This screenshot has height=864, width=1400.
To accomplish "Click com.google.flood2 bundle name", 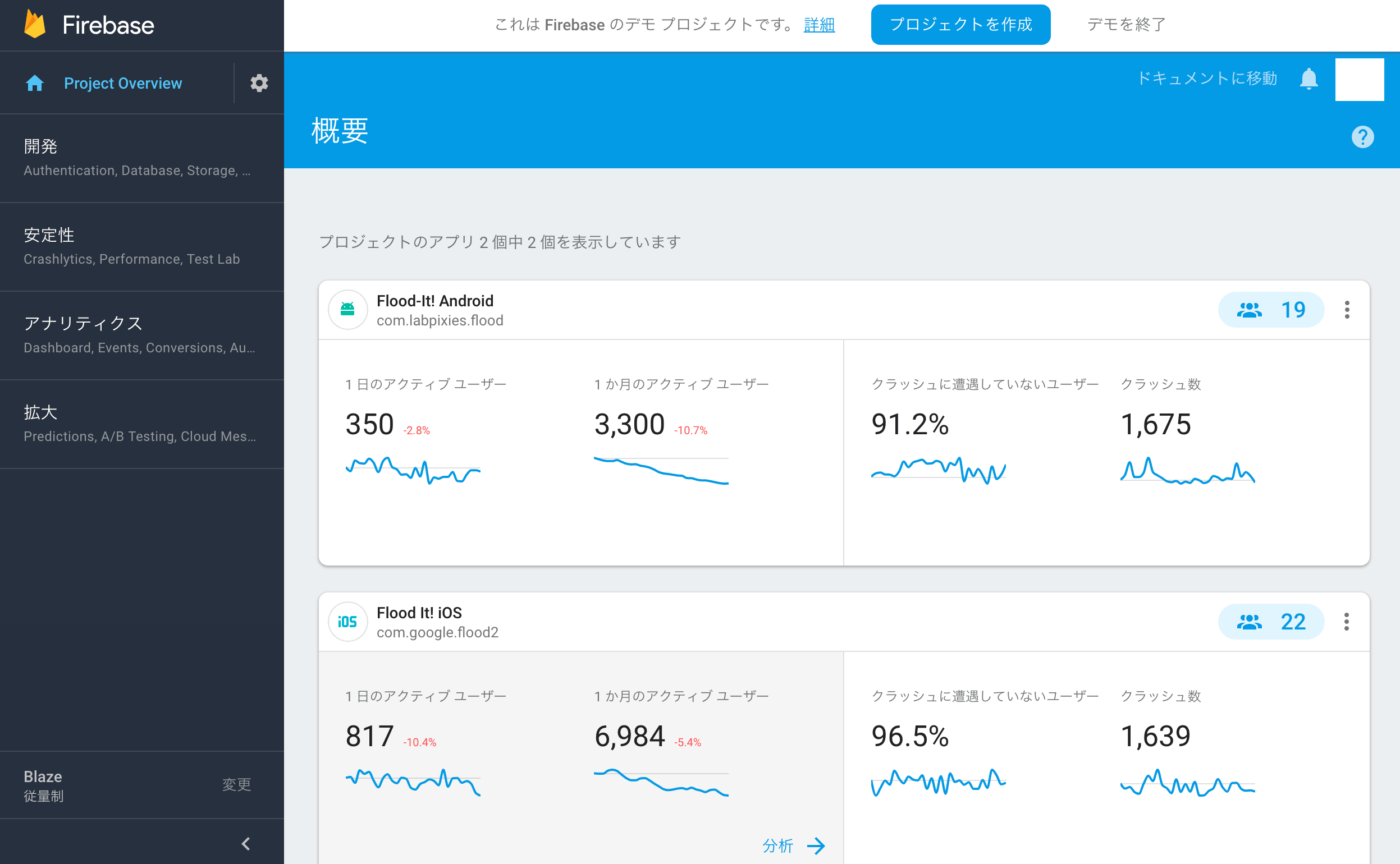I will pyautogui.click(x=437, y=633).
